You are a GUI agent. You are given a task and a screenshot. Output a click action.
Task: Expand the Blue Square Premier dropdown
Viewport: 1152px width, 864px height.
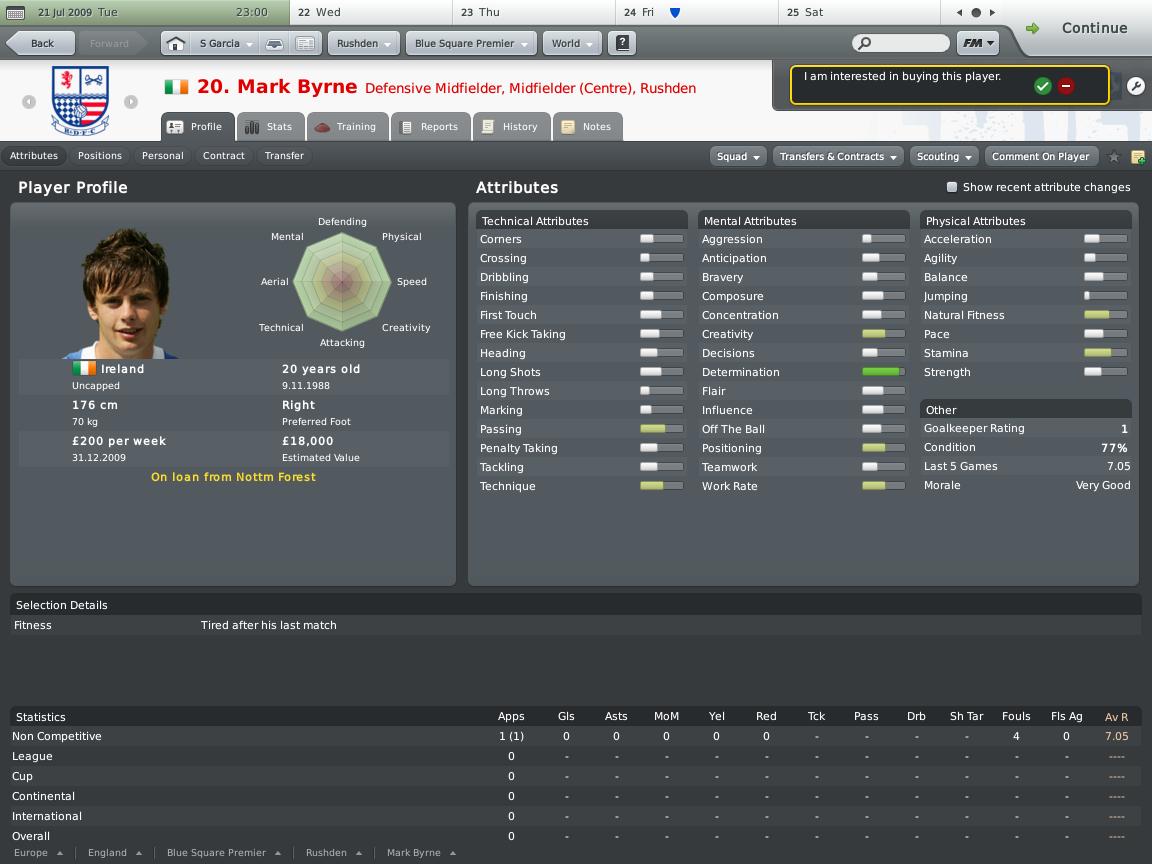(x=471, y=43)
